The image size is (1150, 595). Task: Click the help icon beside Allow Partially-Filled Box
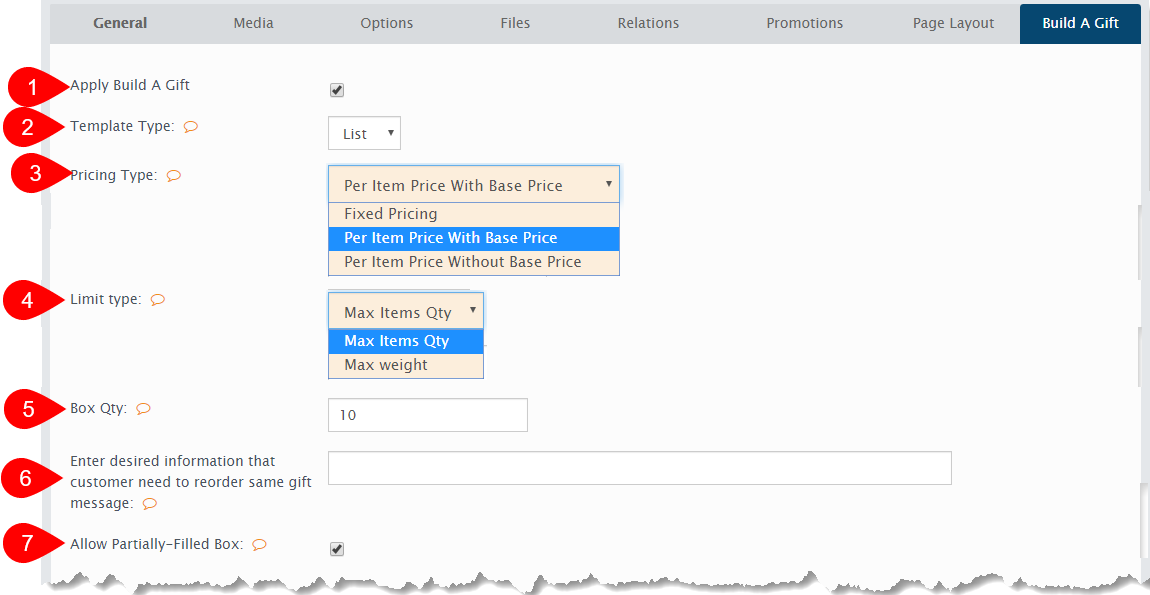(x=259, y=545)
